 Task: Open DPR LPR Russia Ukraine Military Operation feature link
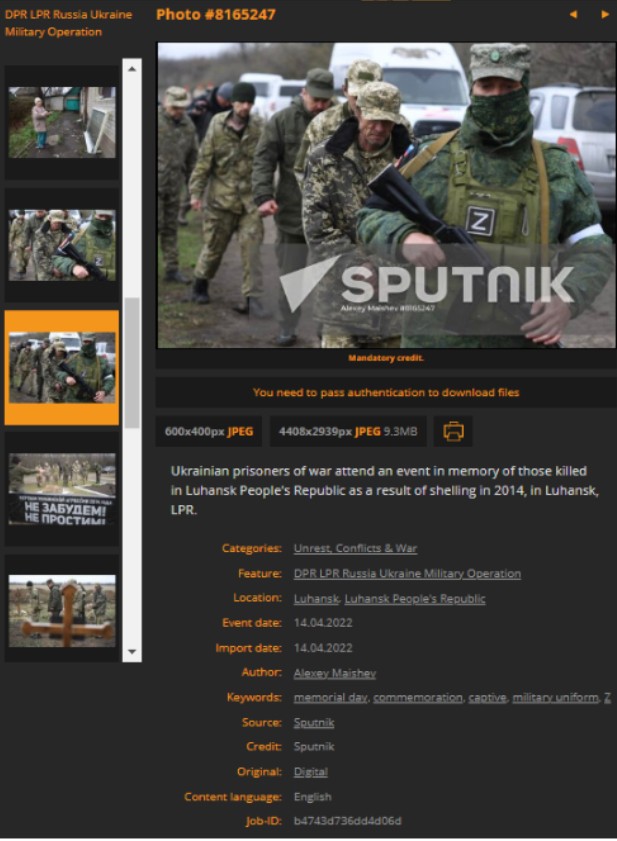(407, 573)
